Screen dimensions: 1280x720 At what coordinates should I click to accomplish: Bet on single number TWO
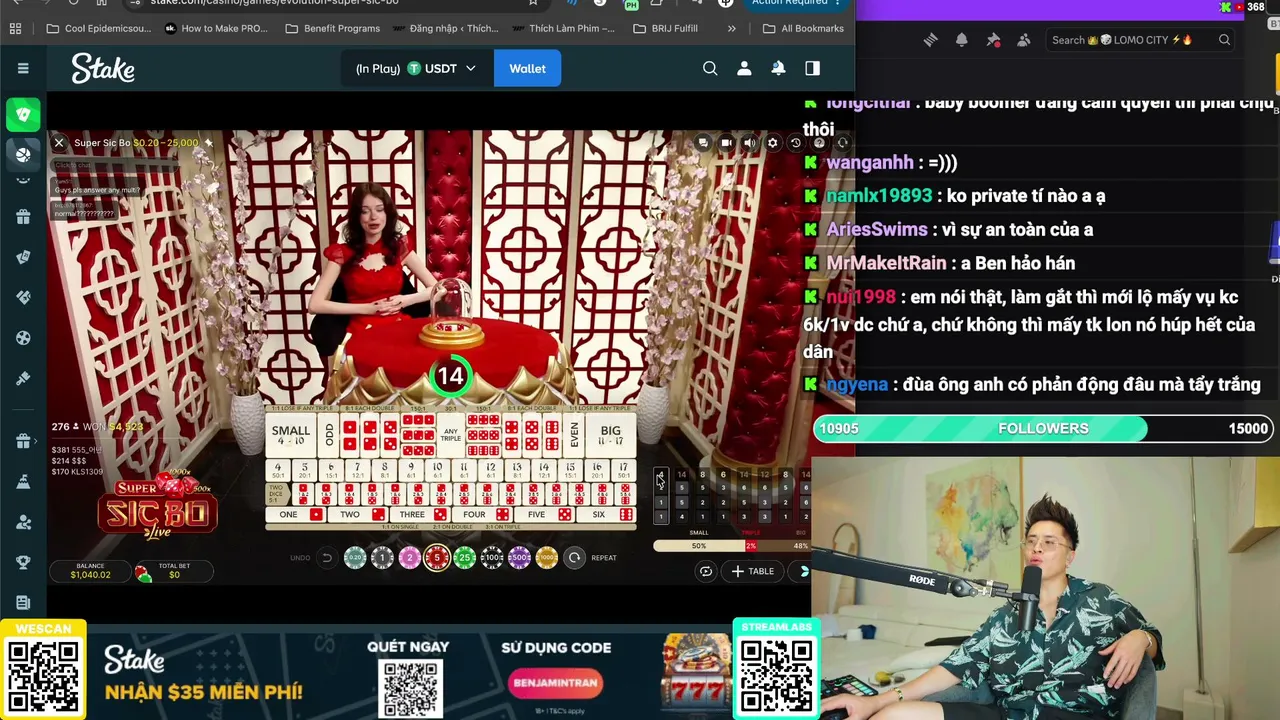click(x=358, y=515)
